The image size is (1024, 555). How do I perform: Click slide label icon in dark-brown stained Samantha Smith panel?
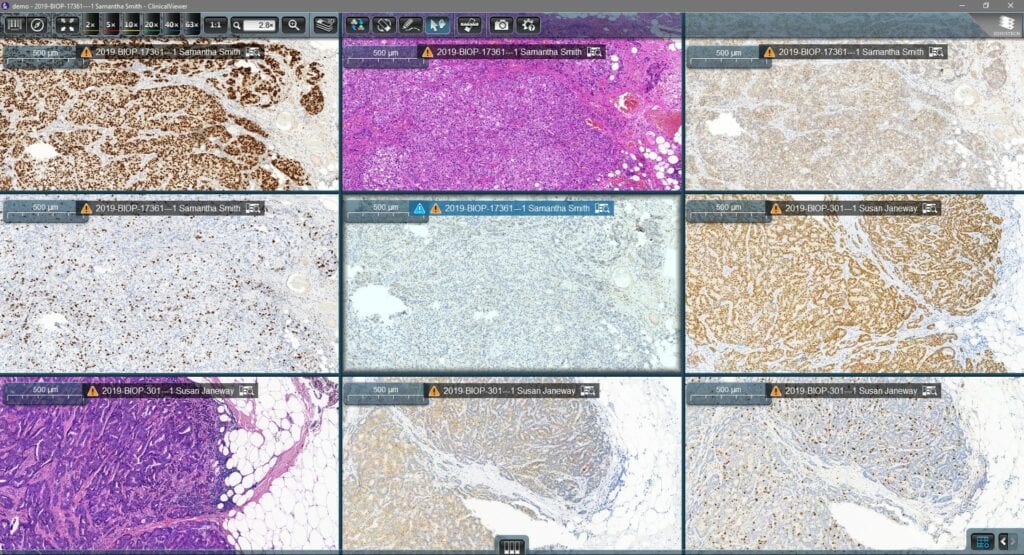click(x=253, y=52)
